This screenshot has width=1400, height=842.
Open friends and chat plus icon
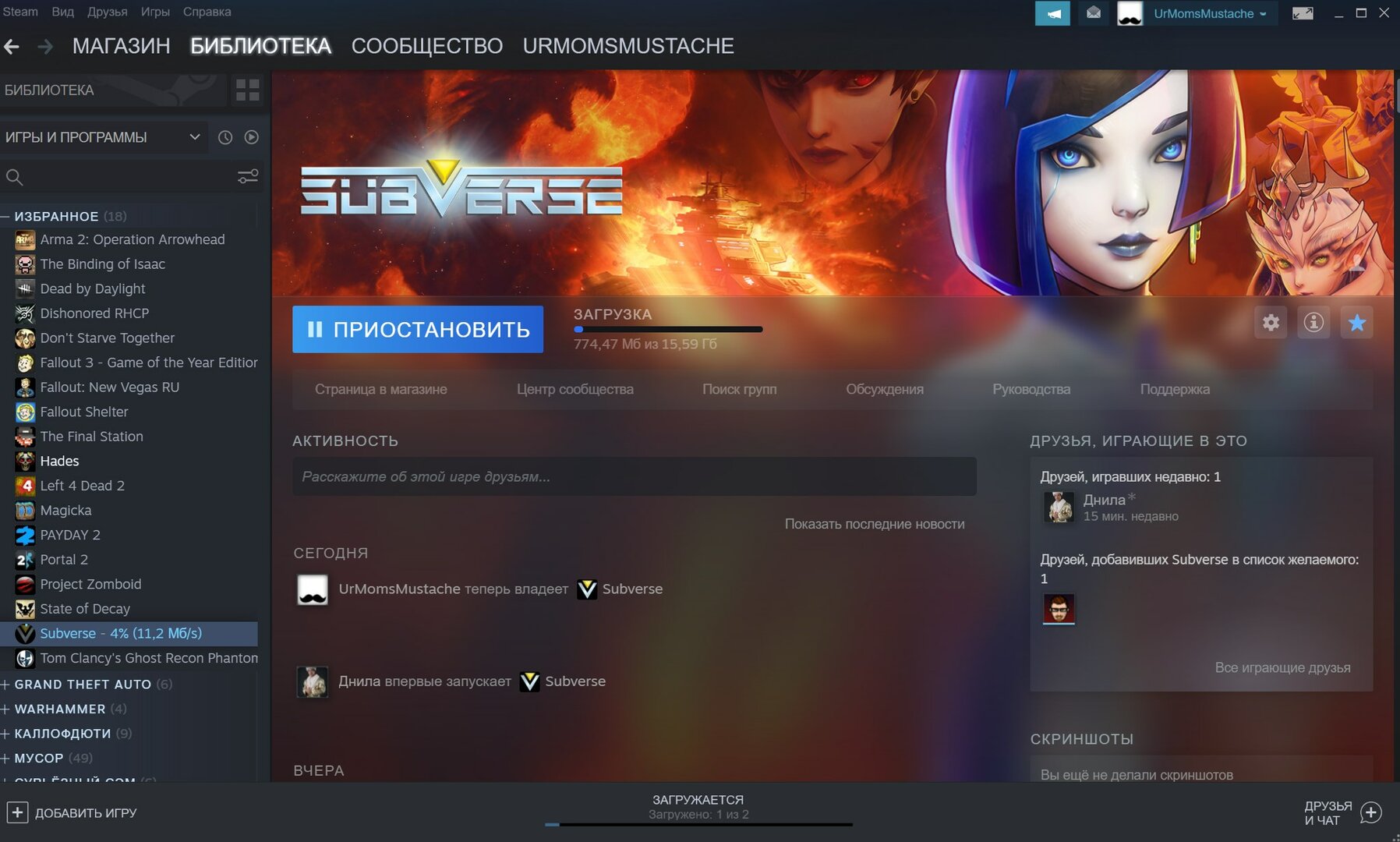(x=1371, y=812)
